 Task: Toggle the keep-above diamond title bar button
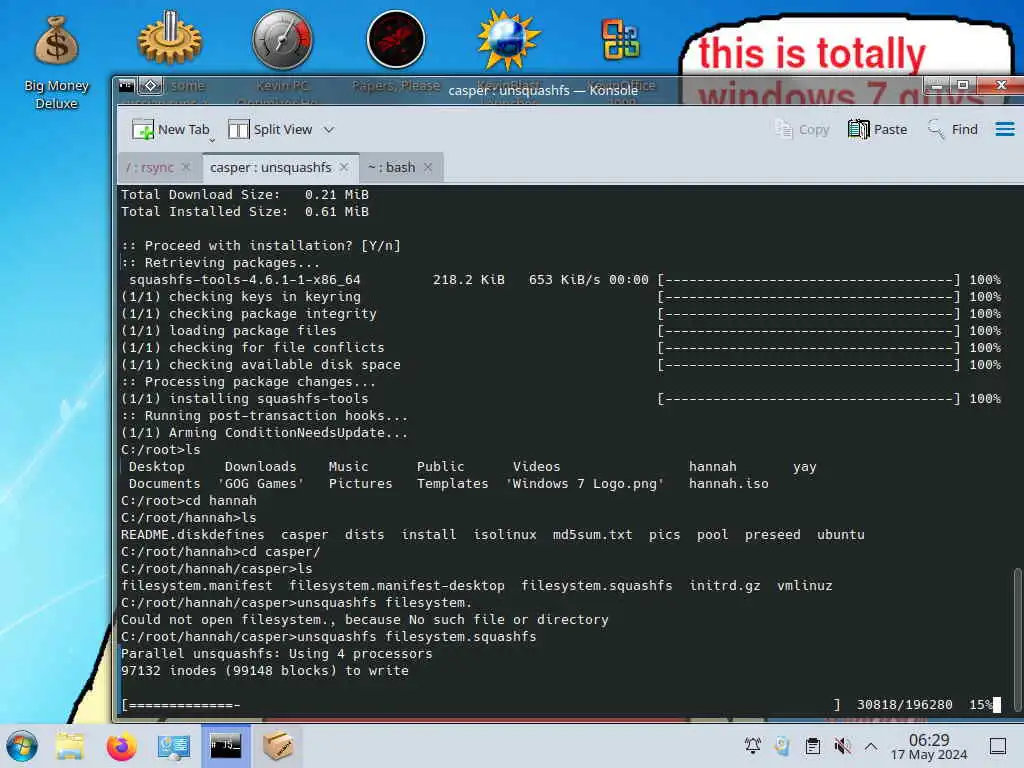pos(150,86)
